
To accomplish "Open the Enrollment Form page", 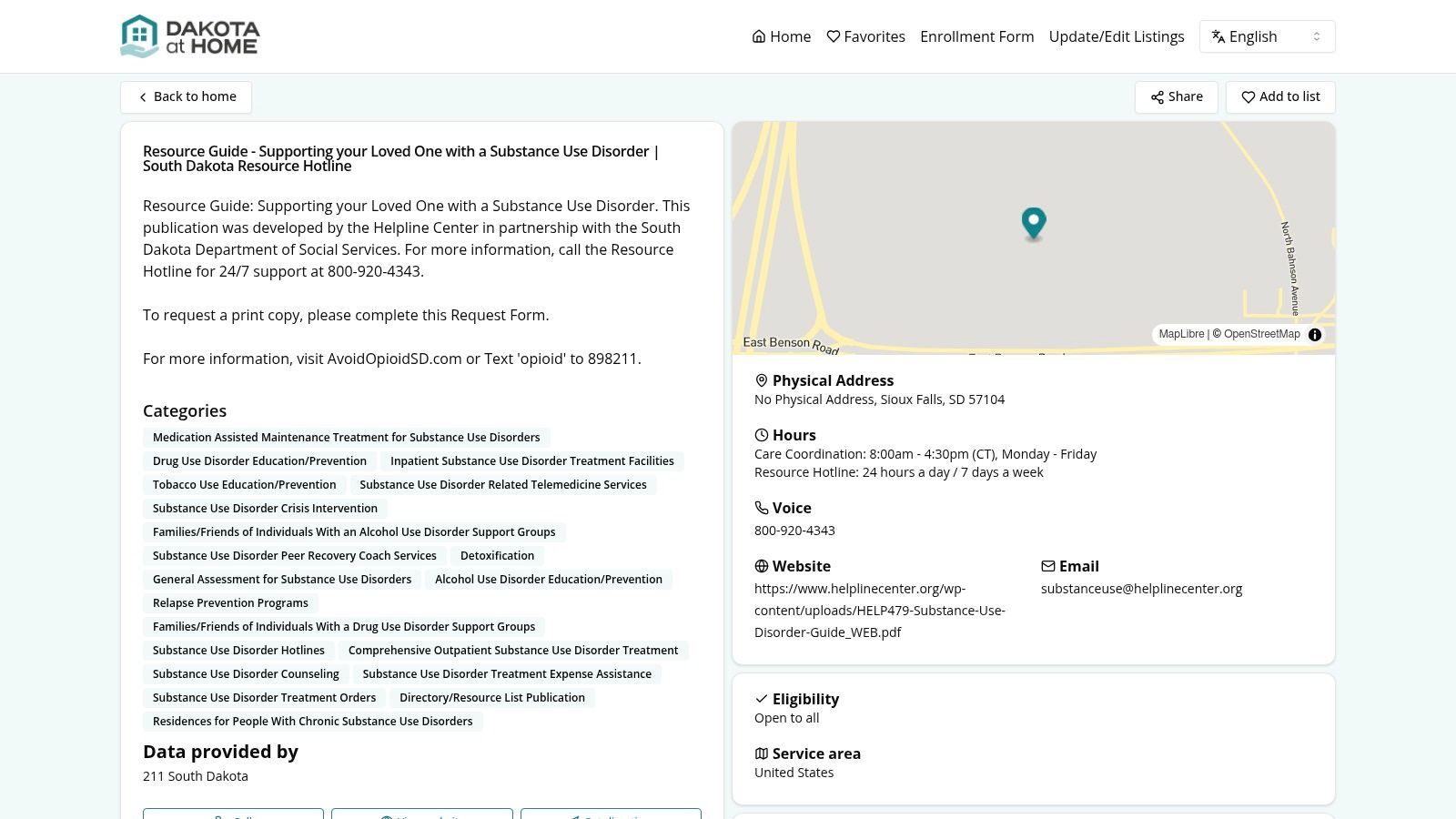I will tap(976, 36).
